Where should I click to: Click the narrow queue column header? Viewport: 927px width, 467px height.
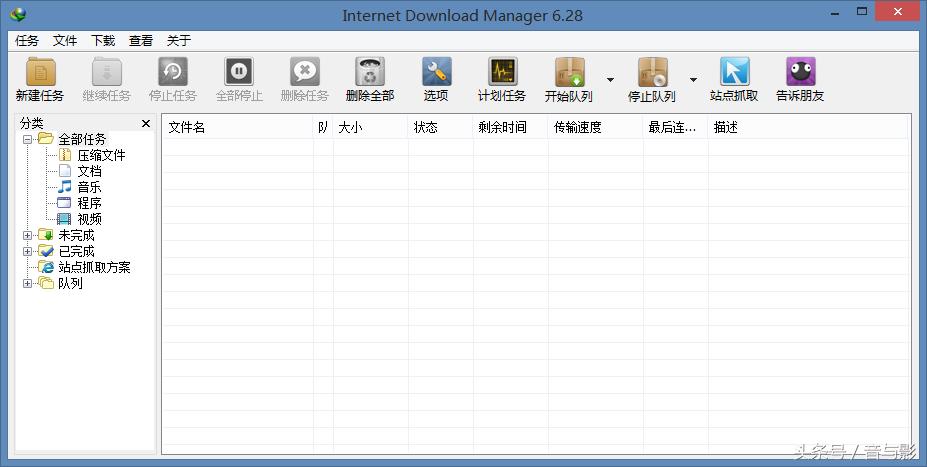coord(323,127)
